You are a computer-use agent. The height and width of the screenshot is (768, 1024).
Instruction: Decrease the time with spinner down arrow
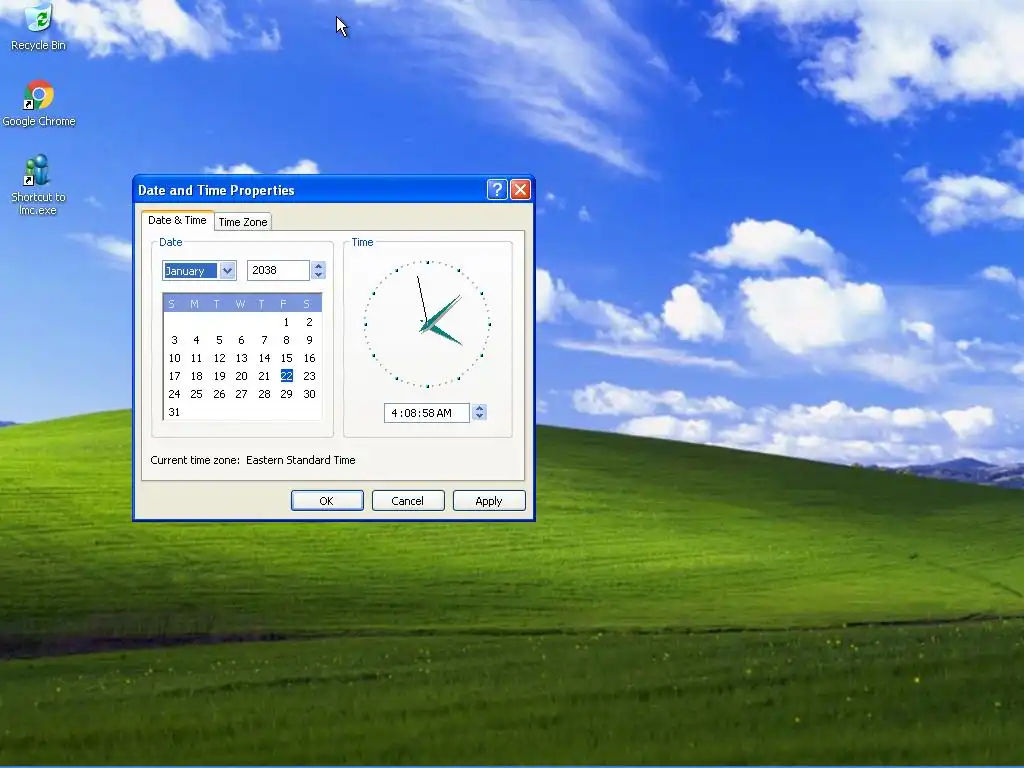coord(479,417)
